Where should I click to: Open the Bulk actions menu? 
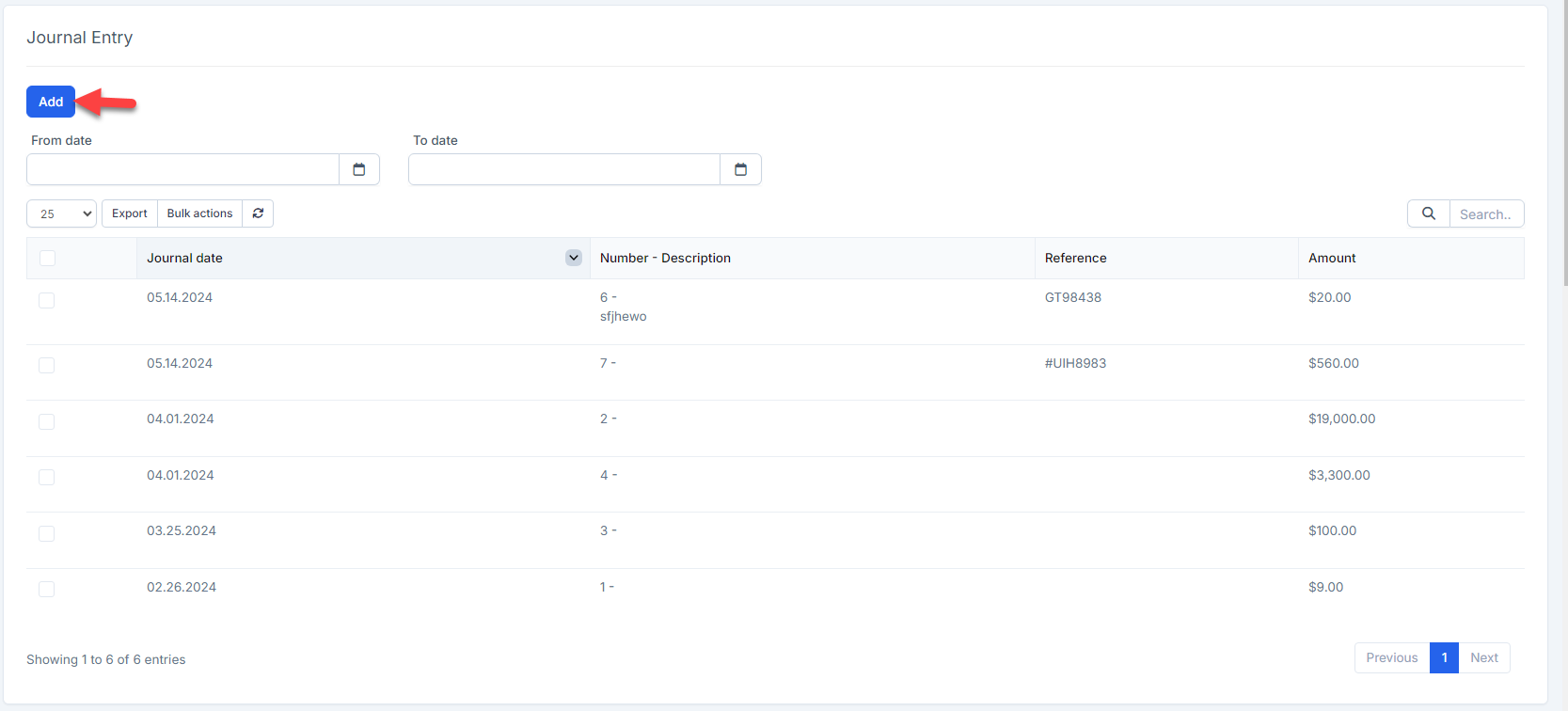point(199,213)
